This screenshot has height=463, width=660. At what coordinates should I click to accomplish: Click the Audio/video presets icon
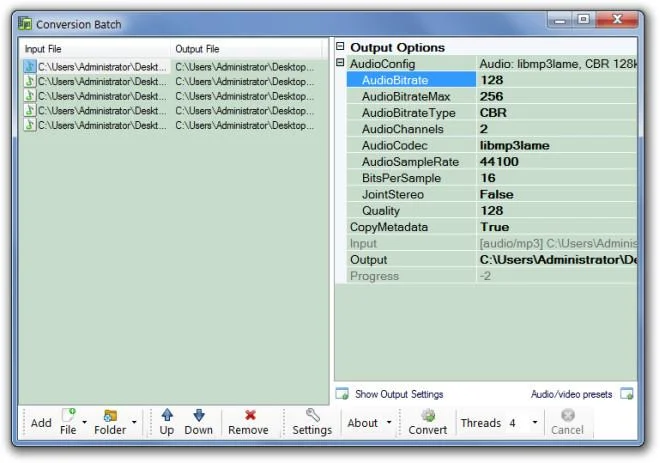click(627, 394)
